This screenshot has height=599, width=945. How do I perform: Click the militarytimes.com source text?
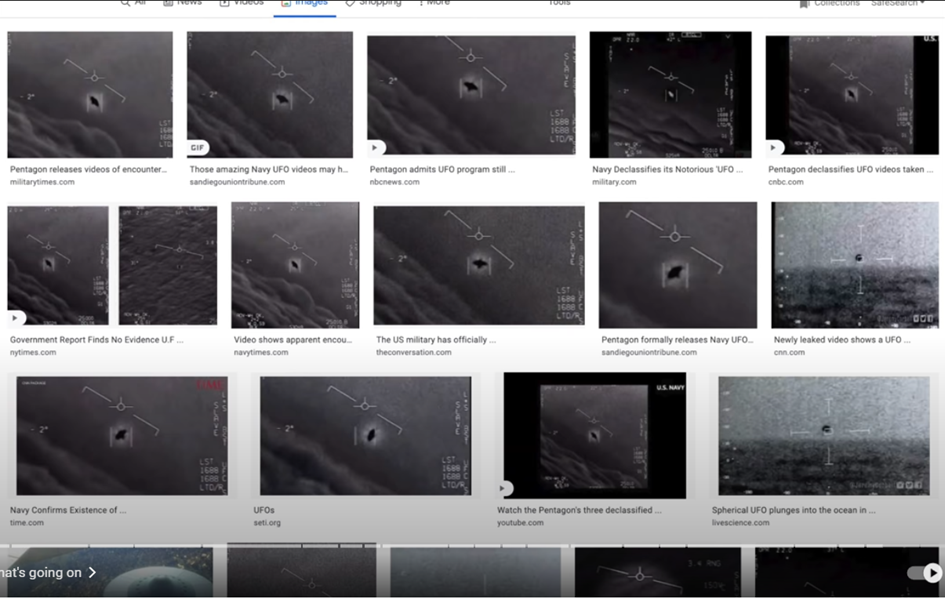[x=42, y=182]
